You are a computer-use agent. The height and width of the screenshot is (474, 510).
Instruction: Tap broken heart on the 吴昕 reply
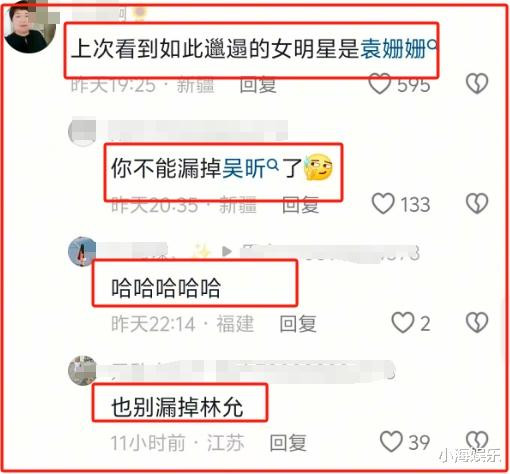tap(477, 204)
